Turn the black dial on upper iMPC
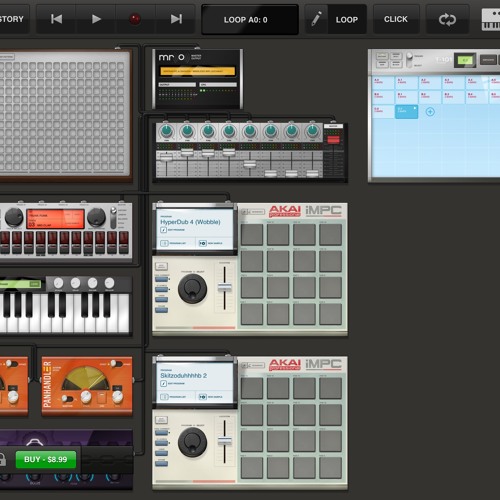This screenshot has height=500, width=500. point(192,289)
